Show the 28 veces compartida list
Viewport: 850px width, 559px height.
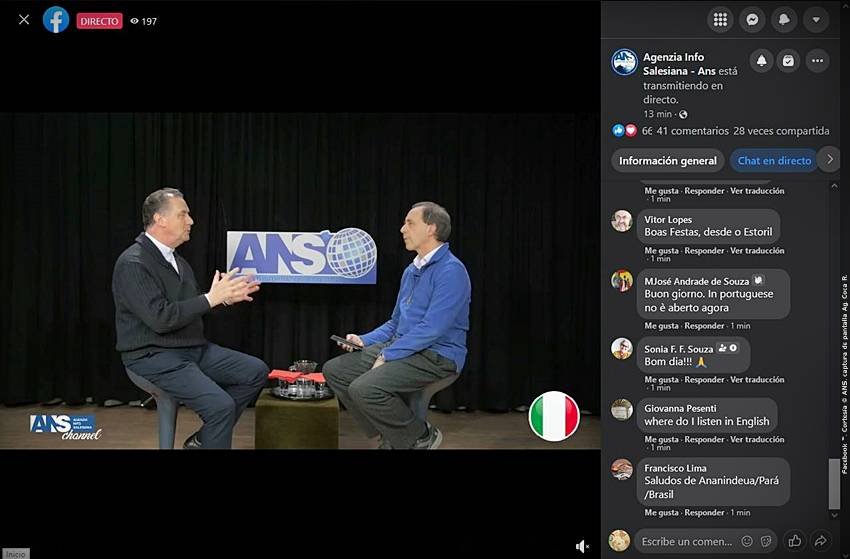[781, 131]
